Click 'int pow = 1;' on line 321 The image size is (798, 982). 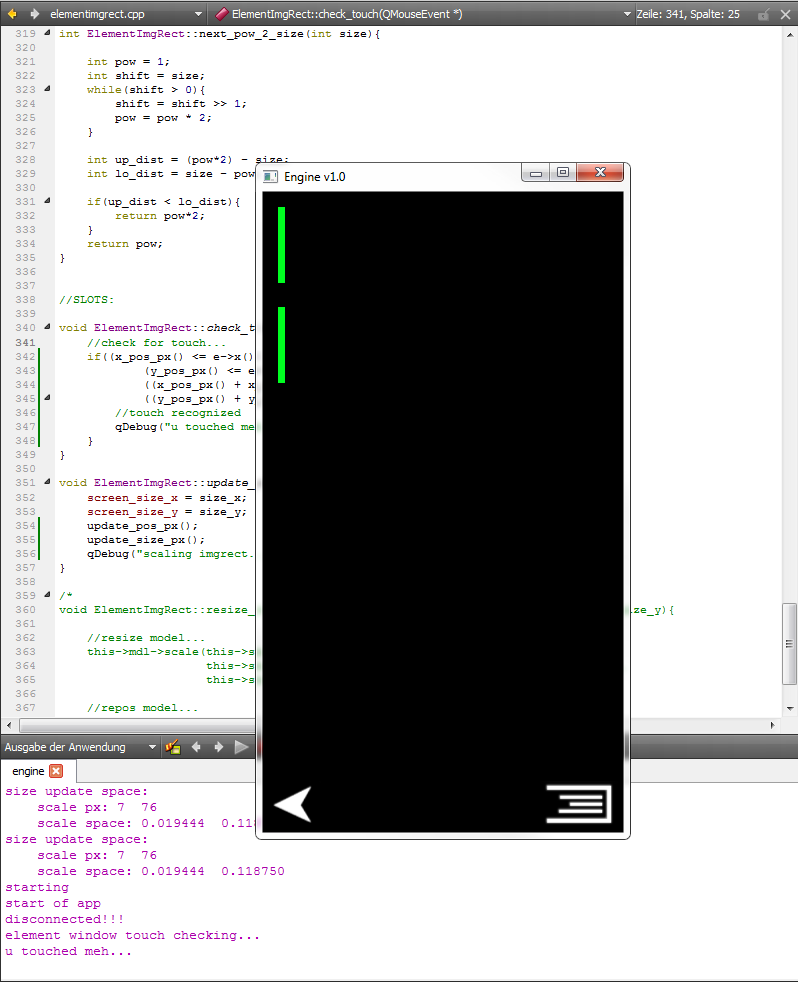tap(128, 61)
